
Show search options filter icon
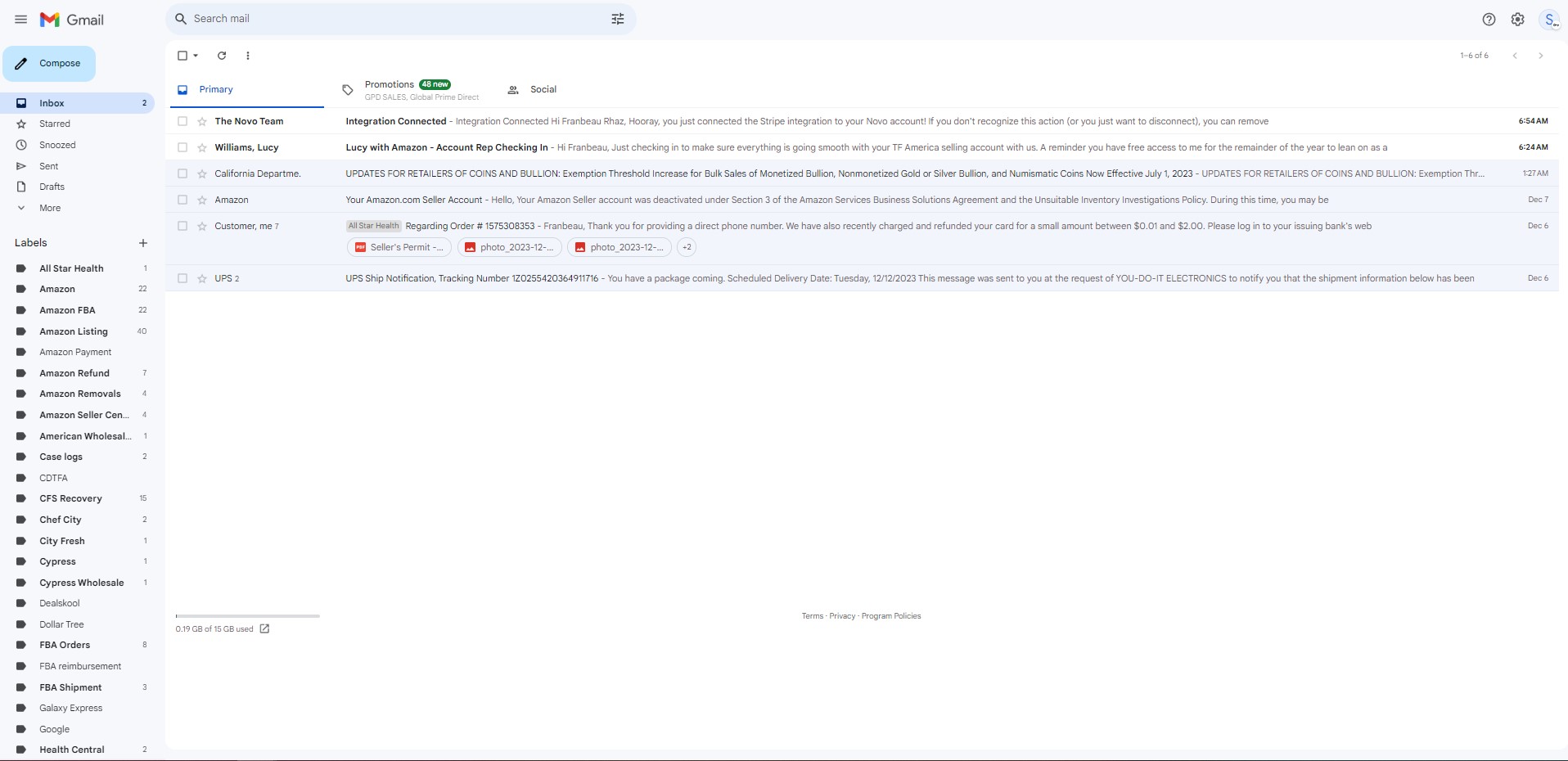pyautogui.click(x=618, y=19)
